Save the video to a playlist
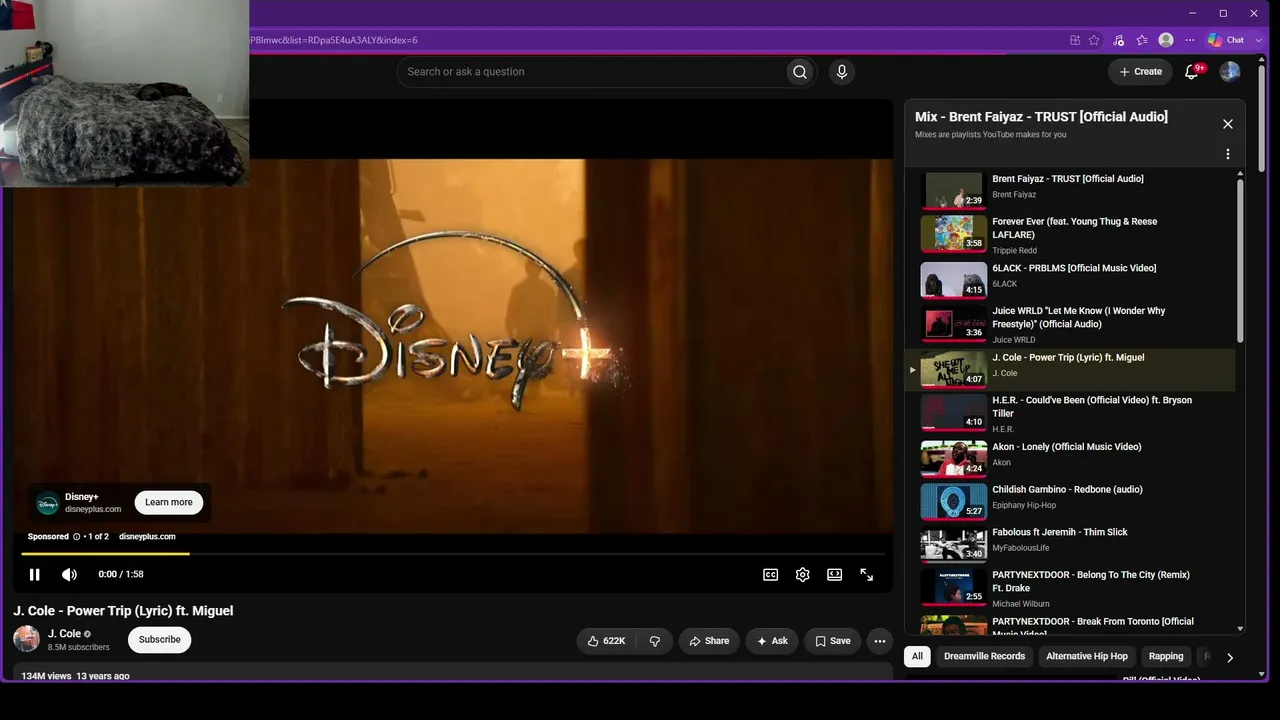 click(x=832, y=641)
